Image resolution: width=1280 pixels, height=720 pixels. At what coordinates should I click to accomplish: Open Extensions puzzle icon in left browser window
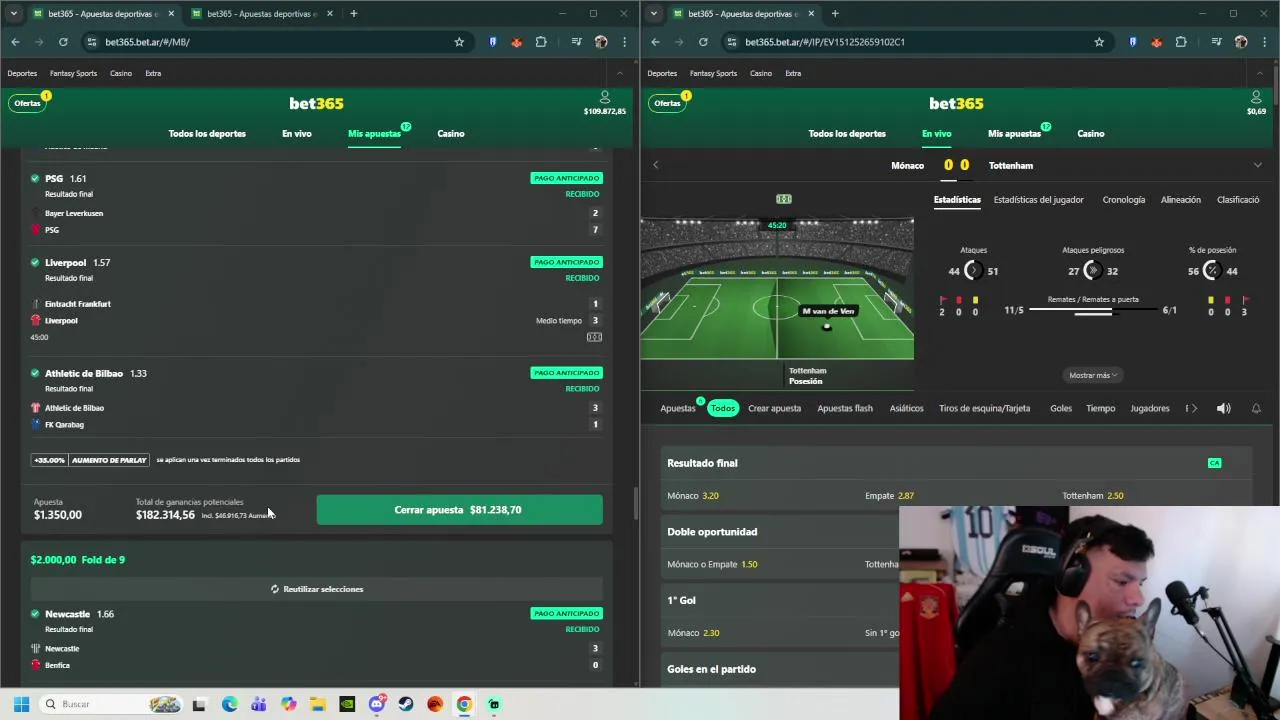pyautogui.click(x=541, y=42)
